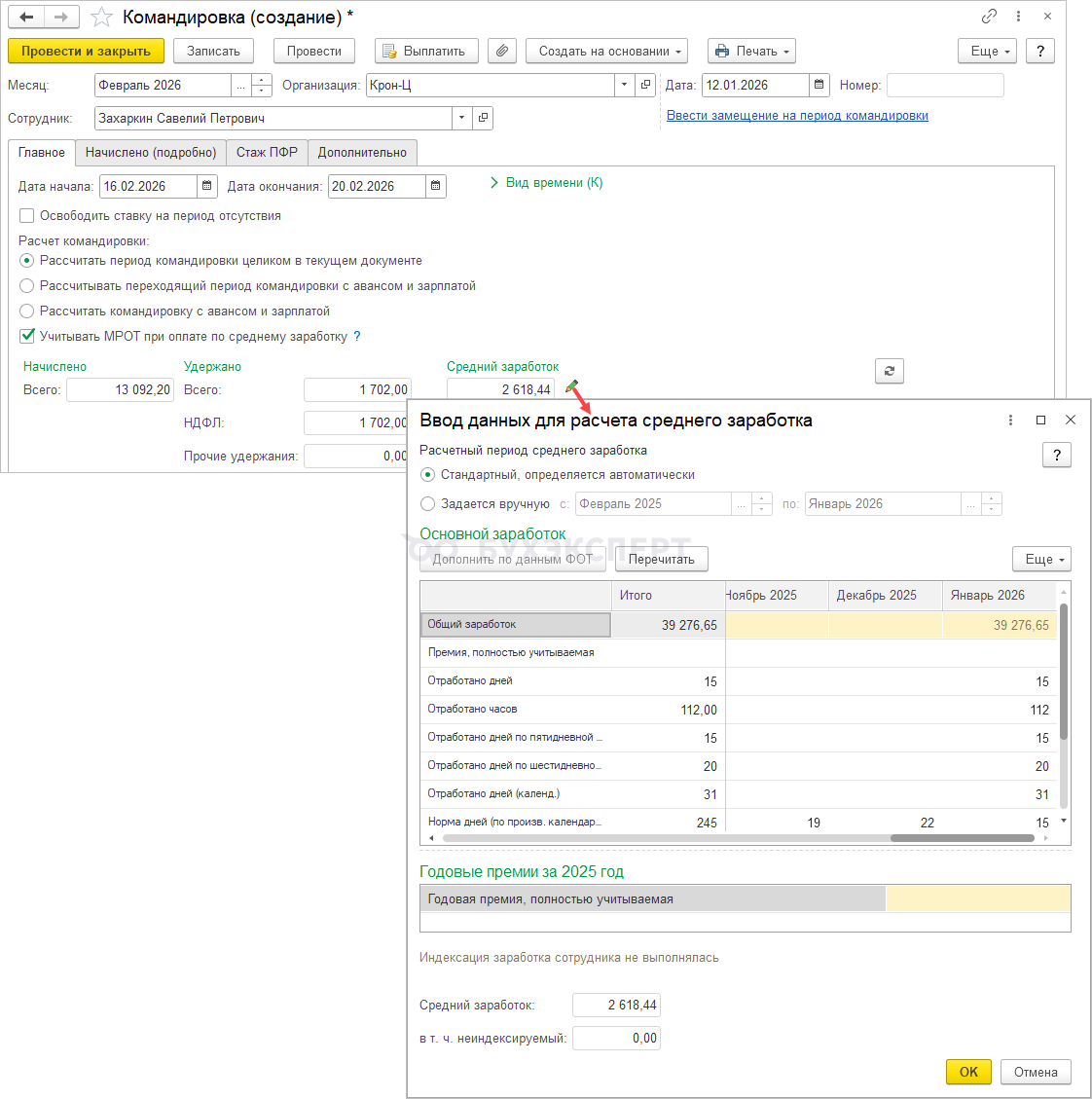Click the paperclip attachments icon
Viewport: 1092px width, 1099px height.
click(501, 51)
